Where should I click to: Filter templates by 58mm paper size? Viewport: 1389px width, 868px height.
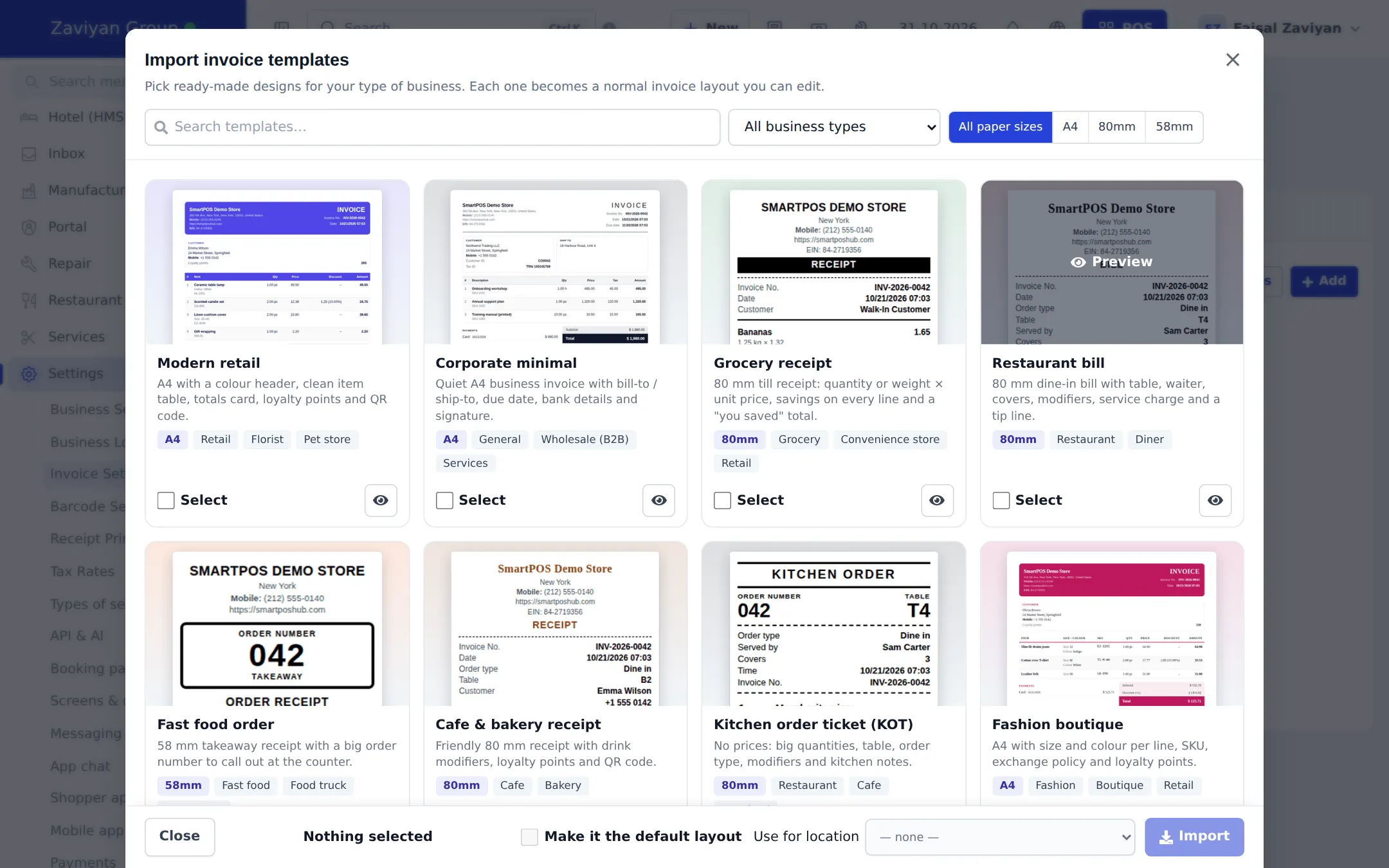(x=1174, y=127)
